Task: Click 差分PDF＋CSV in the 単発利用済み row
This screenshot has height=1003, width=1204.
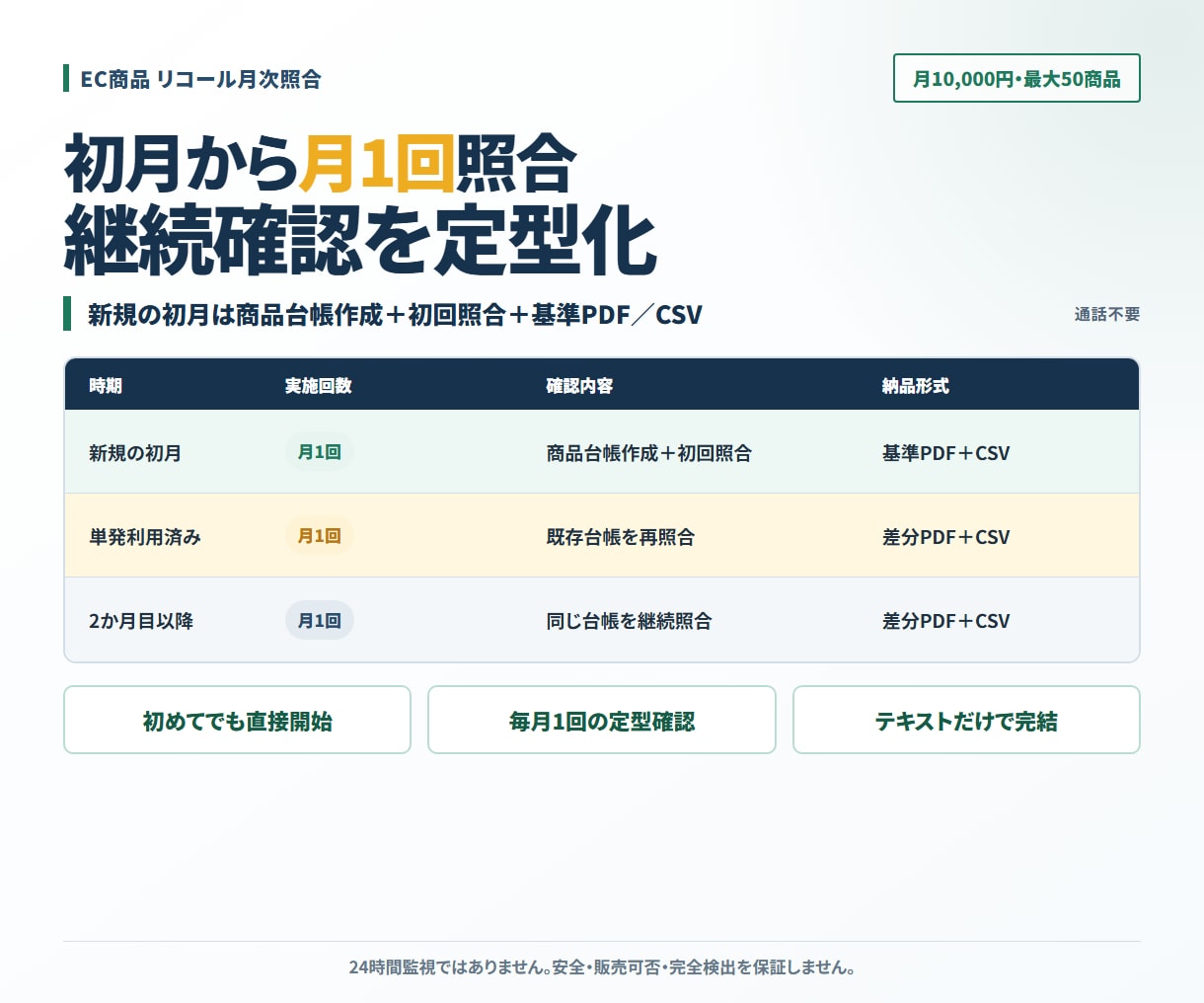Action: pos(946,537)
